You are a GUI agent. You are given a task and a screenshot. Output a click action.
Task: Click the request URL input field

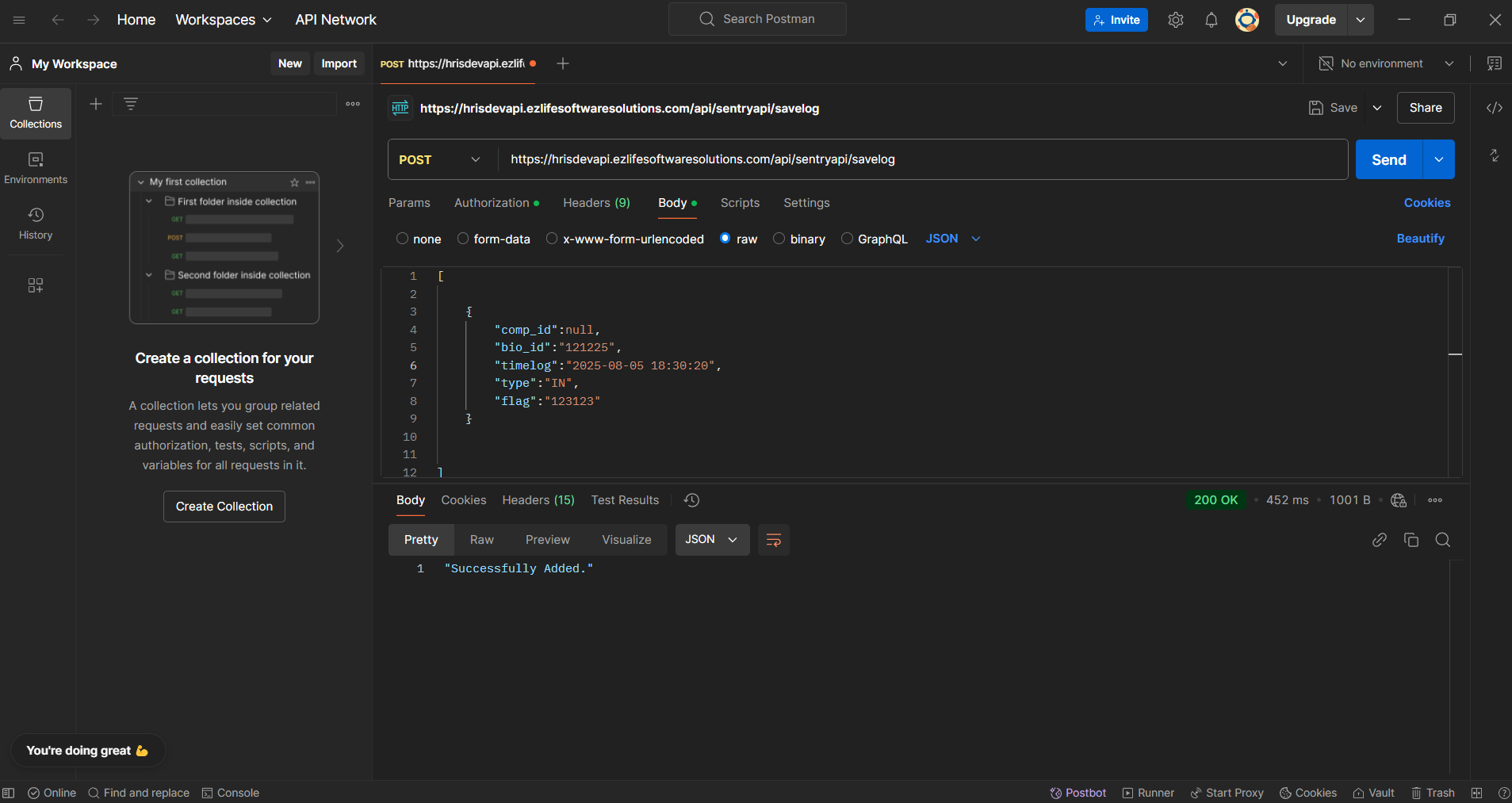point(923,159)
